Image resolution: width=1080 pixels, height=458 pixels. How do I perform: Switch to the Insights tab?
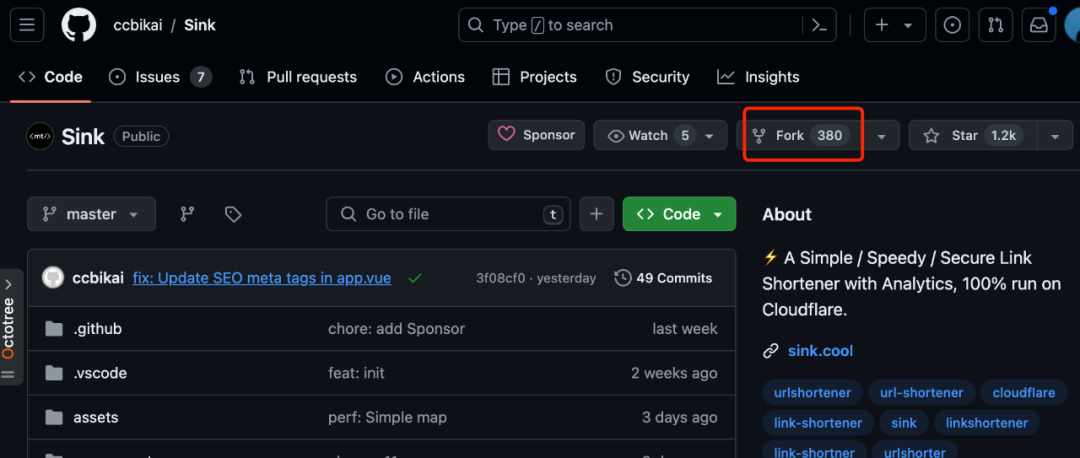(x=758, y=77)
